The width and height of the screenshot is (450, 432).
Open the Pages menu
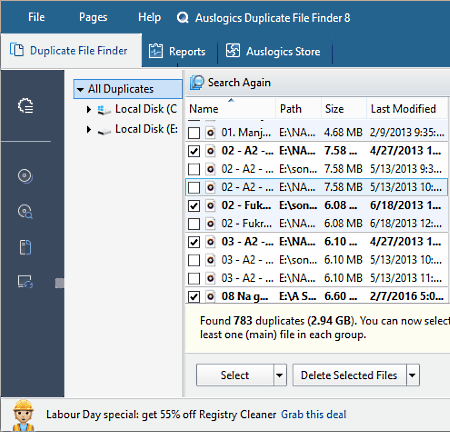coord(93,17)
